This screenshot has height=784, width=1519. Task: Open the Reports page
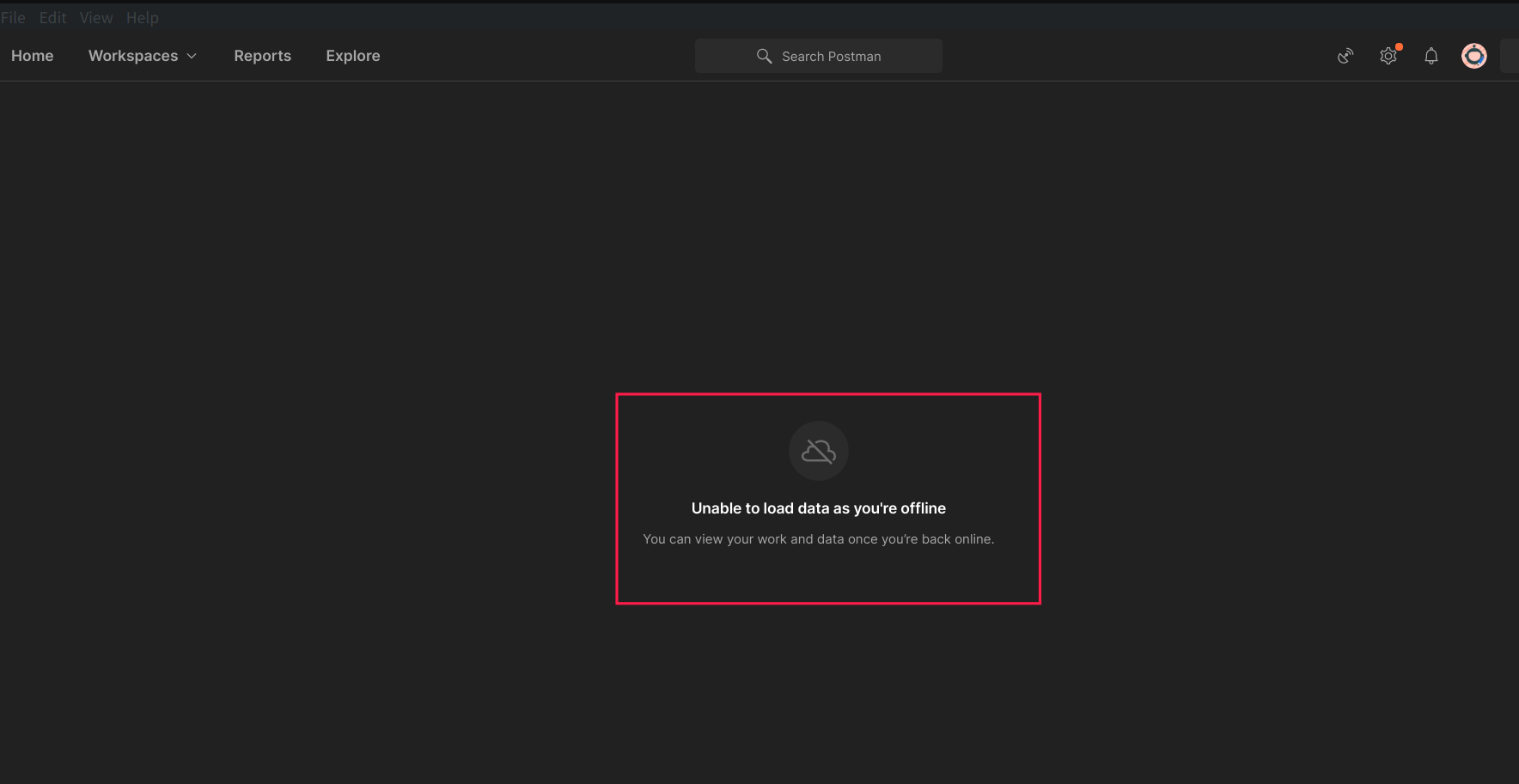263,56
